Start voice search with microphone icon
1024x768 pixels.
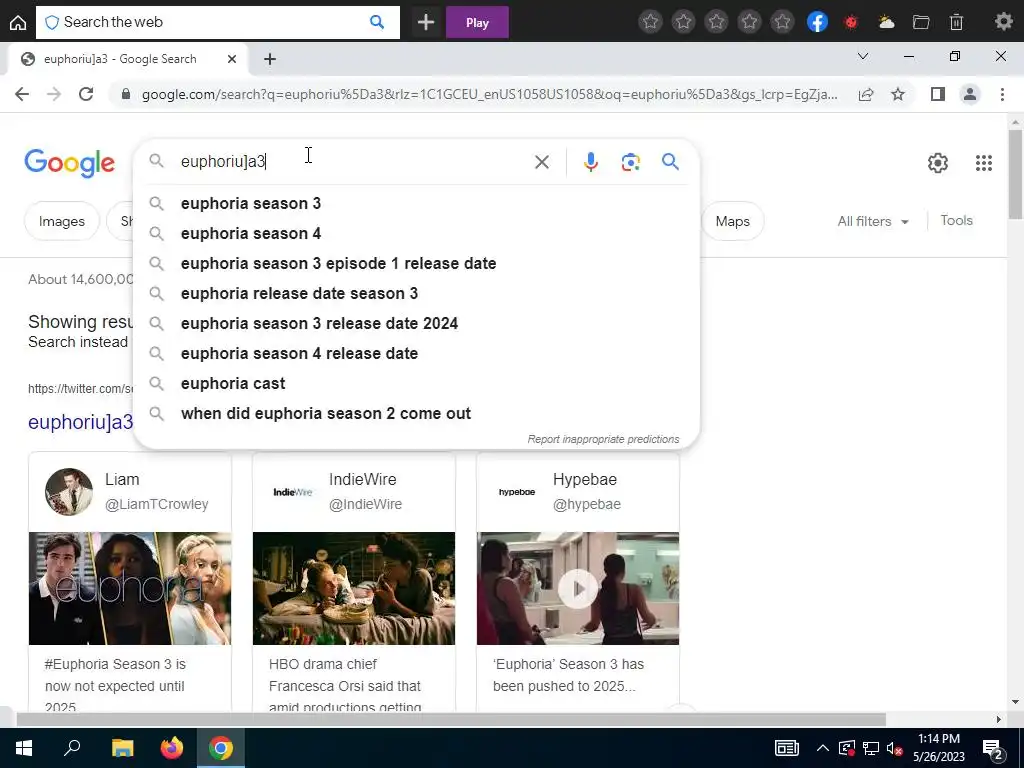tap(590, 162)
